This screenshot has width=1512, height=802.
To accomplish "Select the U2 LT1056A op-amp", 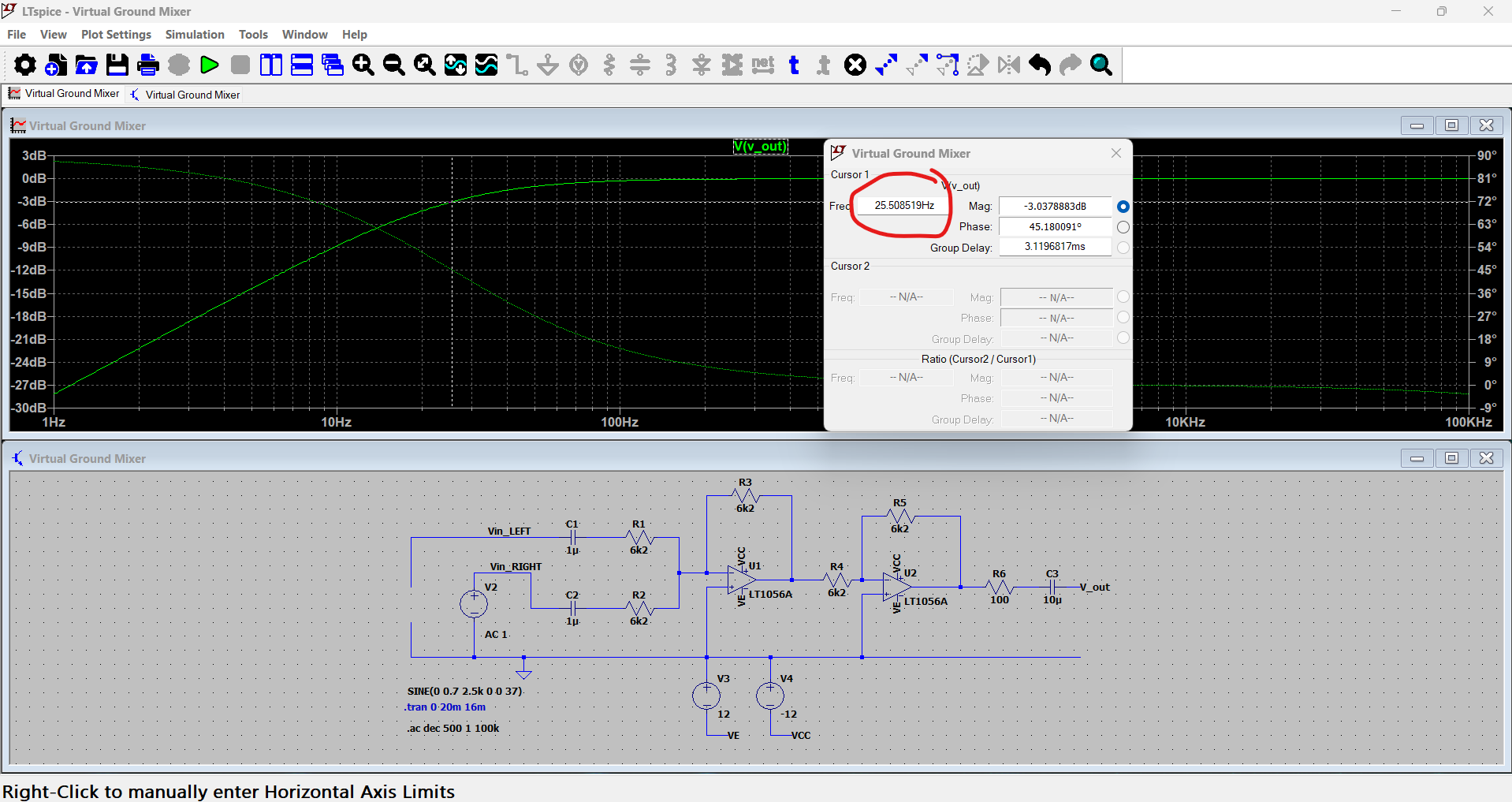I will pos(897,588).
